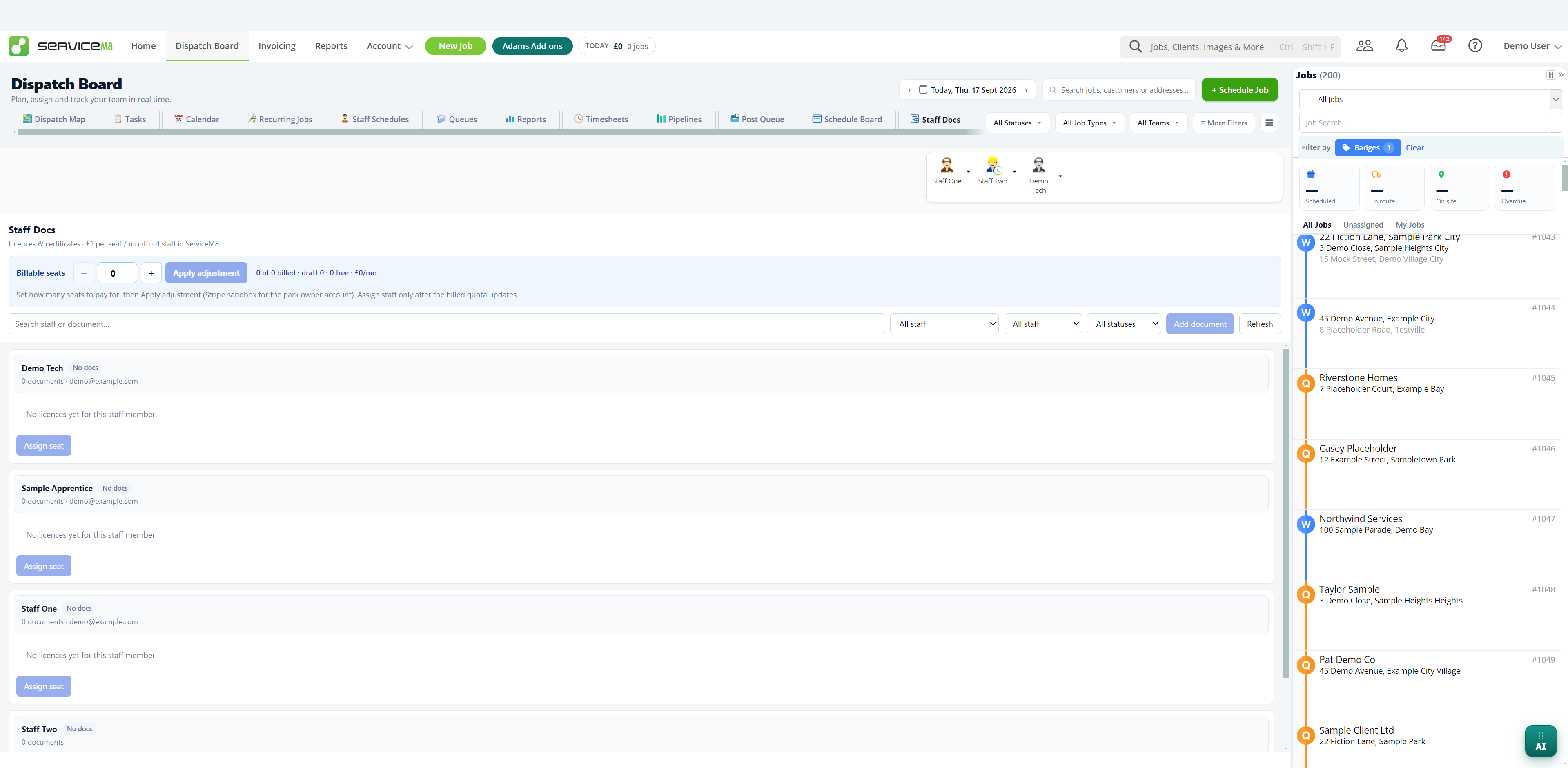Open the Unassigned jobs tab

(1363, 225)
